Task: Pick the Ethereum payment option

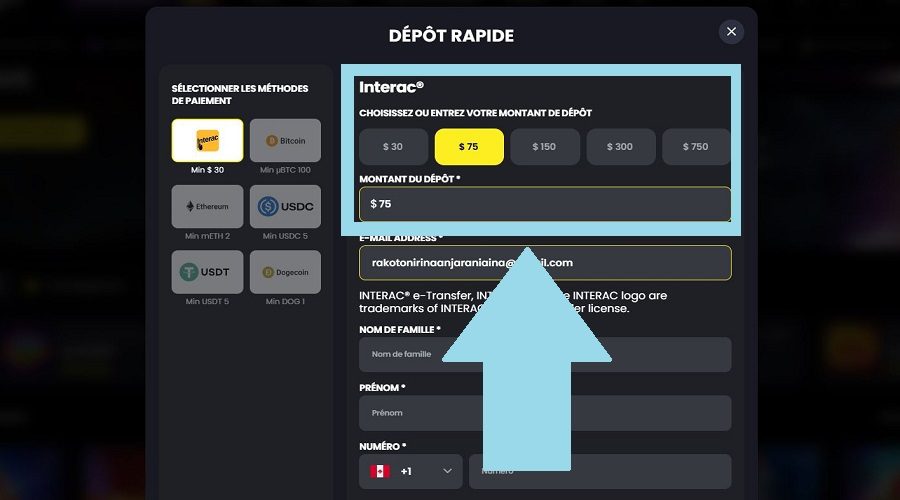Action: coord(207,207)
